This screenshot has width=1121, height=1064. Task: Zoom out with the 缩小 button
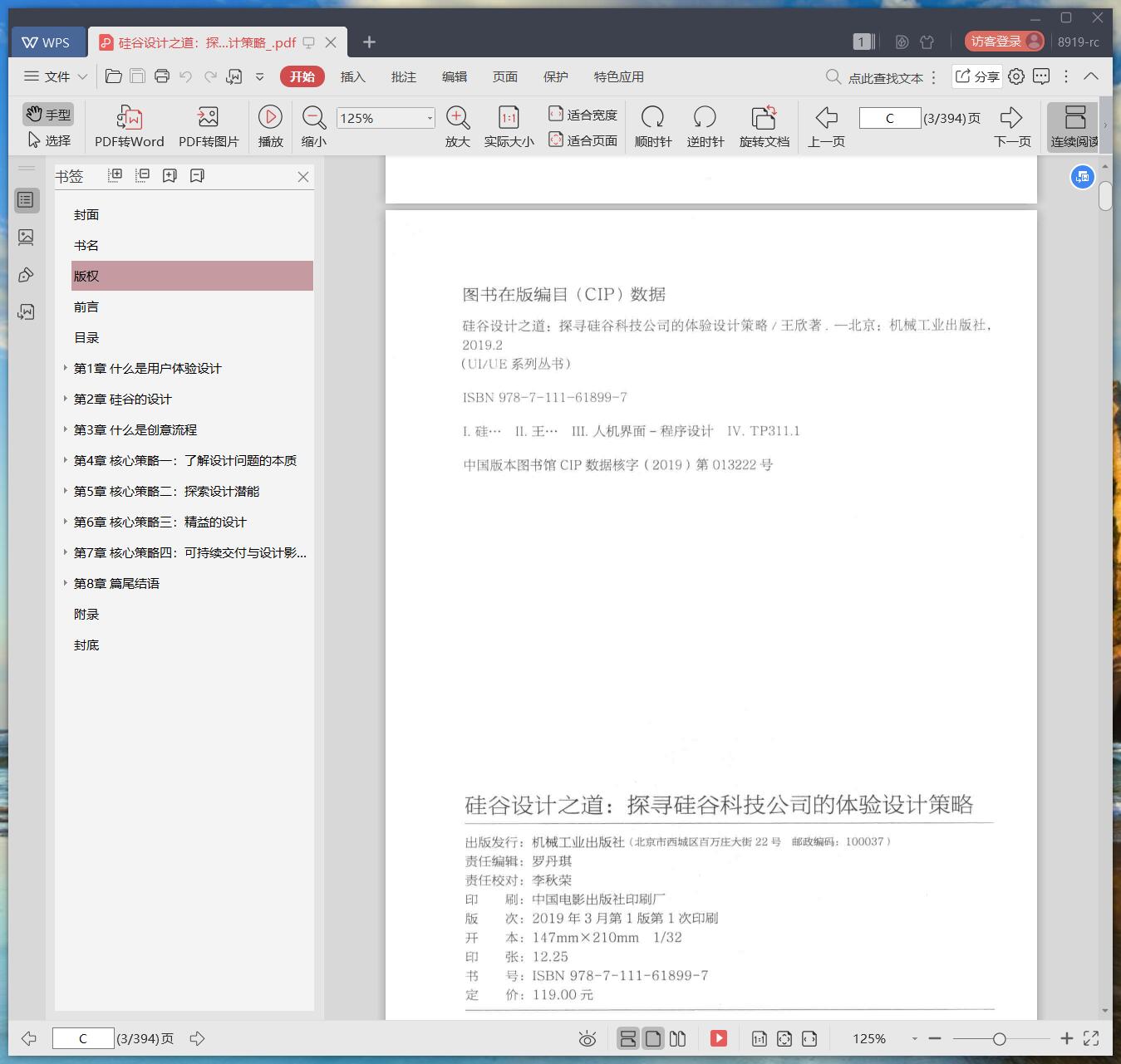pos(313,126)
